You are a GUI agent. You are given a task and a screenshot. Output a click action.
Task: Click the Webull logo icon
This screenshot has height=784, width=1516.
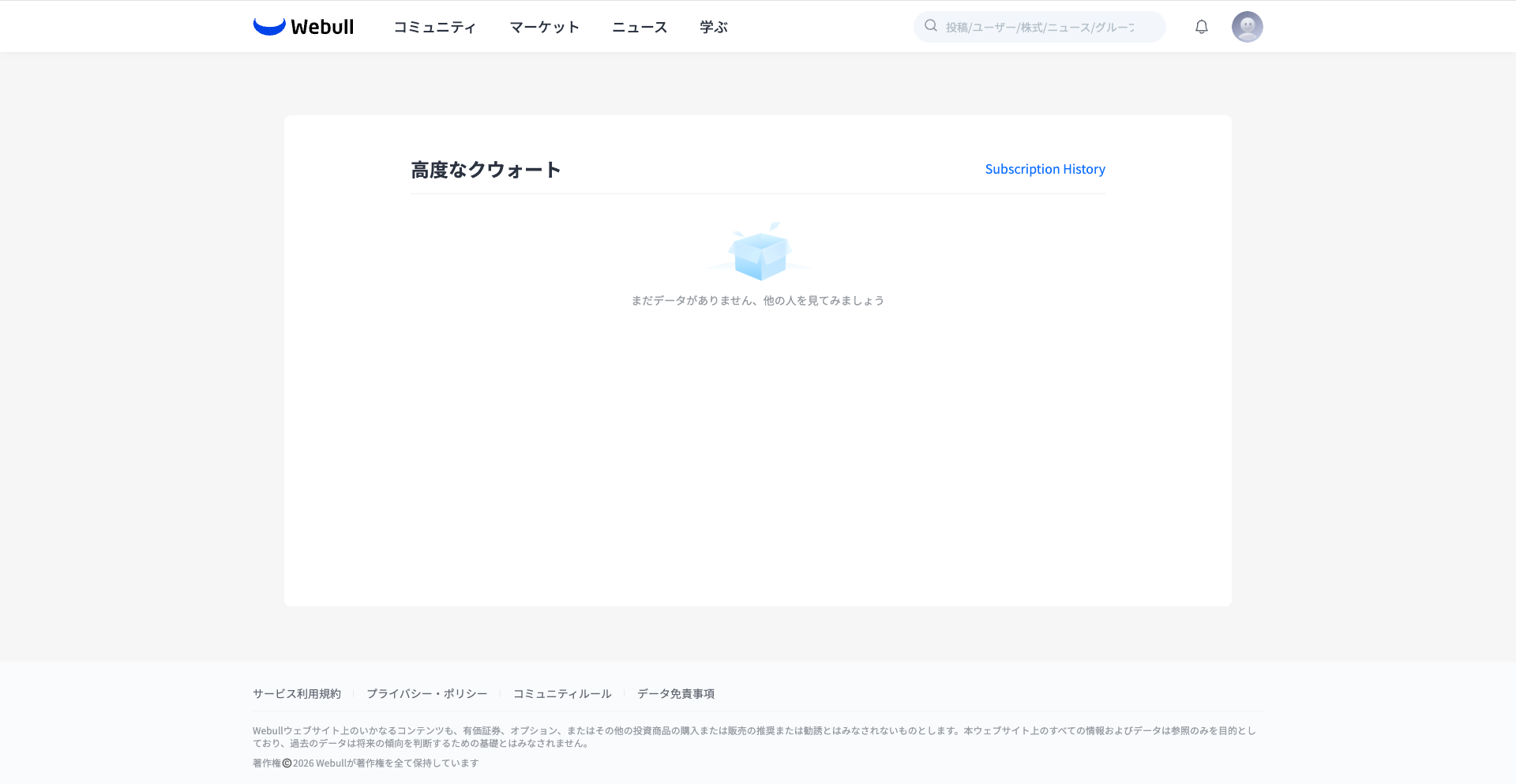(268, 26)
